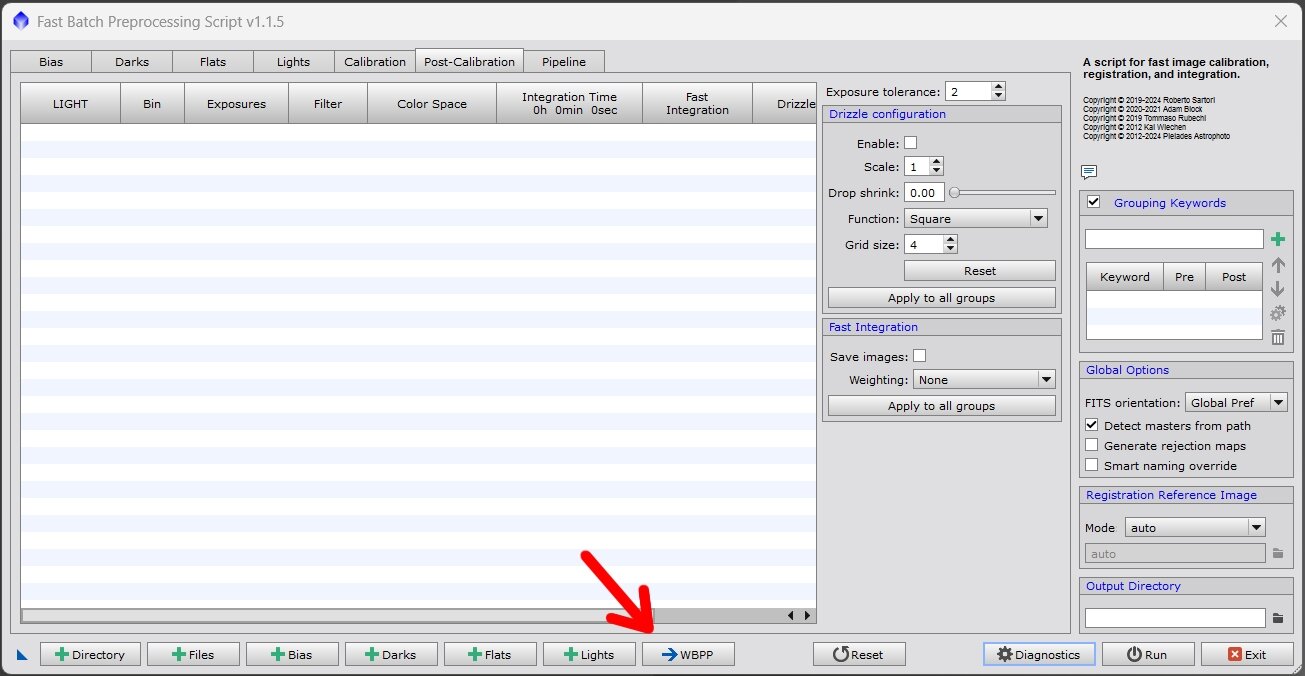Click the scroll left arrow of table

pos(791,616)
